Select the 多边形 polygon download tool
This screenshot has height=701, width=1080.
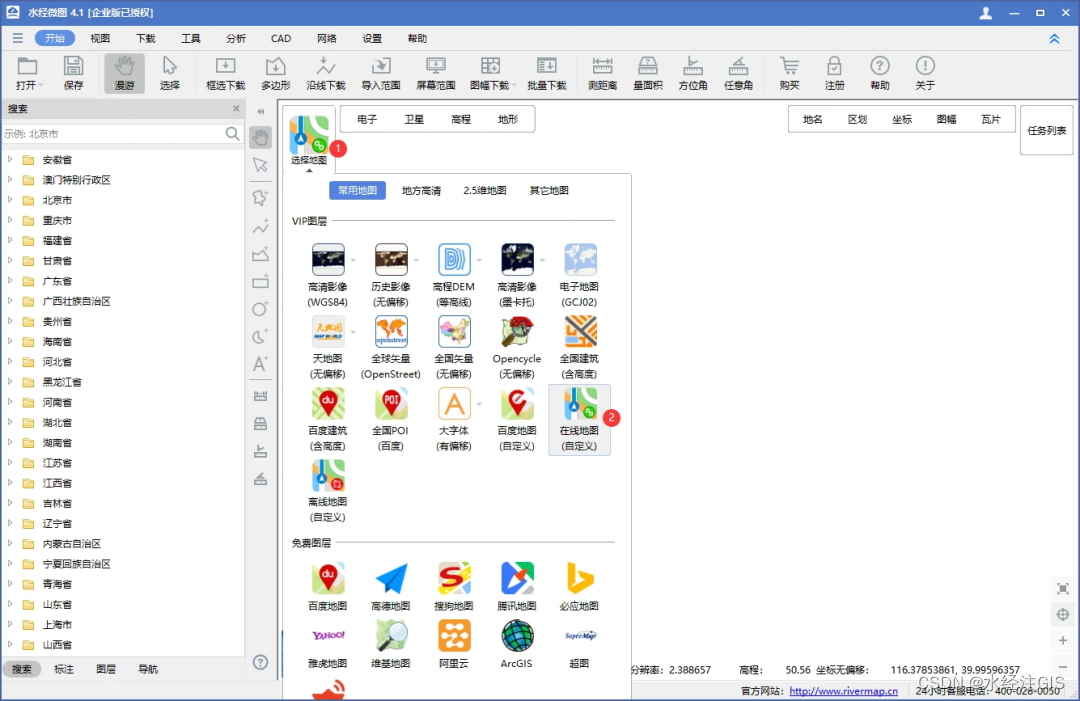pyautogui.click(x=276, y=73)
